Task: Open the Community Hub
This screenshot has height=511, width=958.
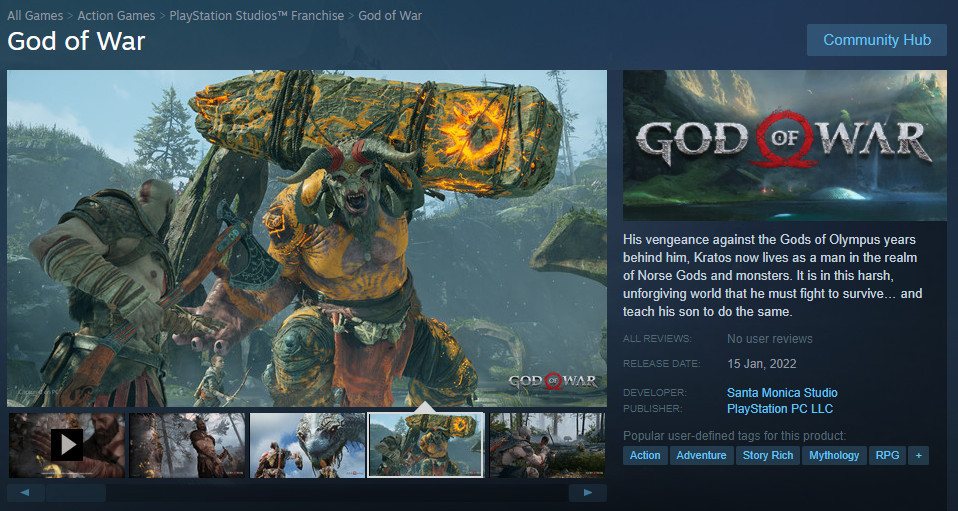Action: [877, 40]
